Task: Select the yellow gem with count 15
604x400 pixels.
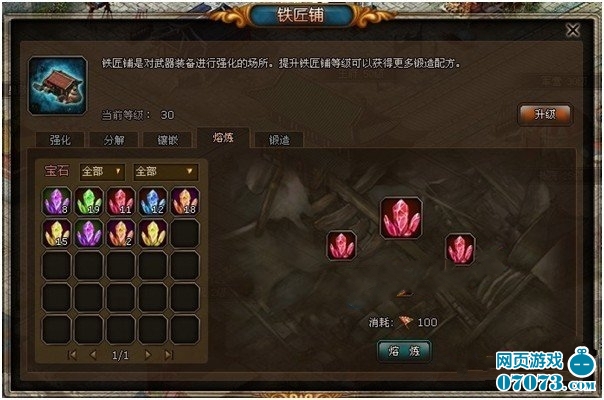Action: coord(57,233)
